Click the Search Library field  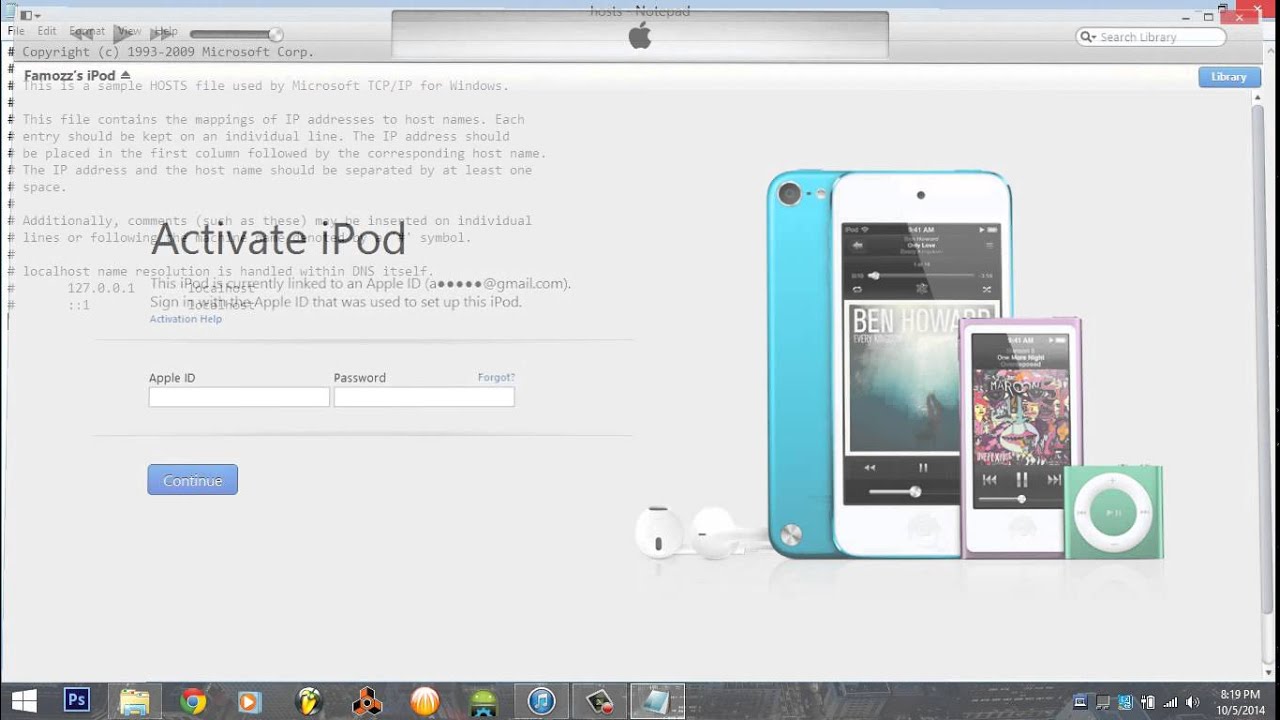pyautogui.click(x=1151, y=37)
